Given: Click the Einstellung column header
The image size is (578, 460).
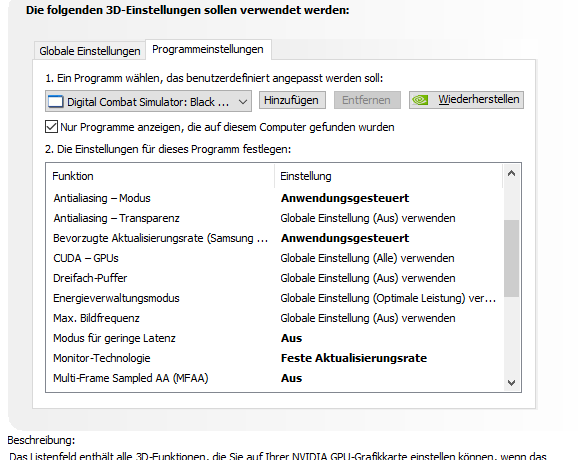Looking at the screenshot, I should pyautogui.click(x=389, y=176).
